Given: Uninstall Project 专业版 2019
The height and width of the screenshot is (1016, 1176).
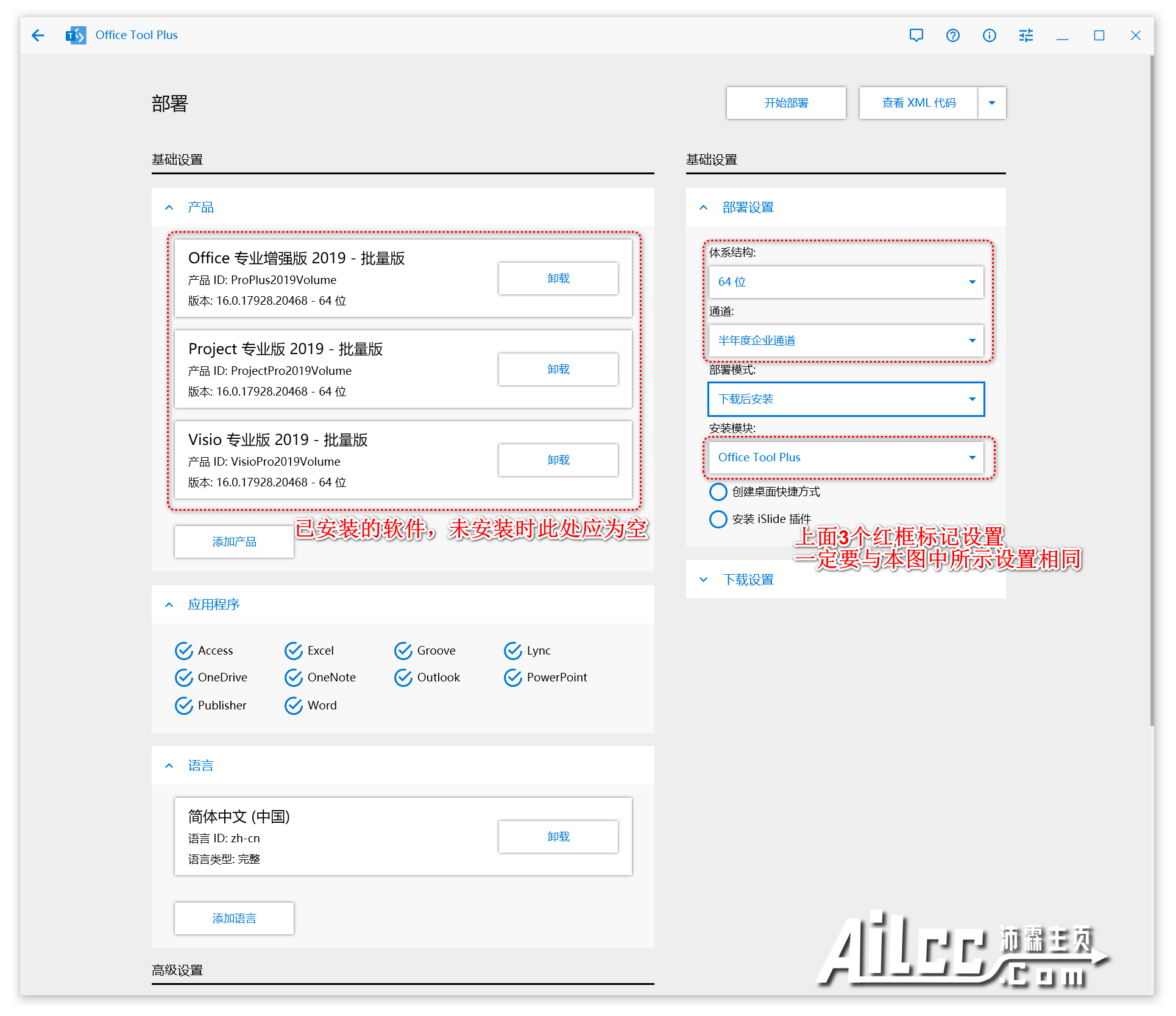Looking at the screenshot, I should 558,369.
